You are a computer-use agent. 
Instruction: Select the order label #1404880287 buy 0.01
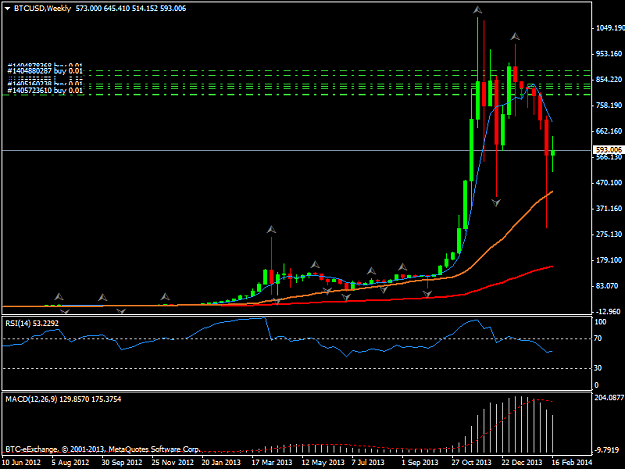(x=45, y=71)
